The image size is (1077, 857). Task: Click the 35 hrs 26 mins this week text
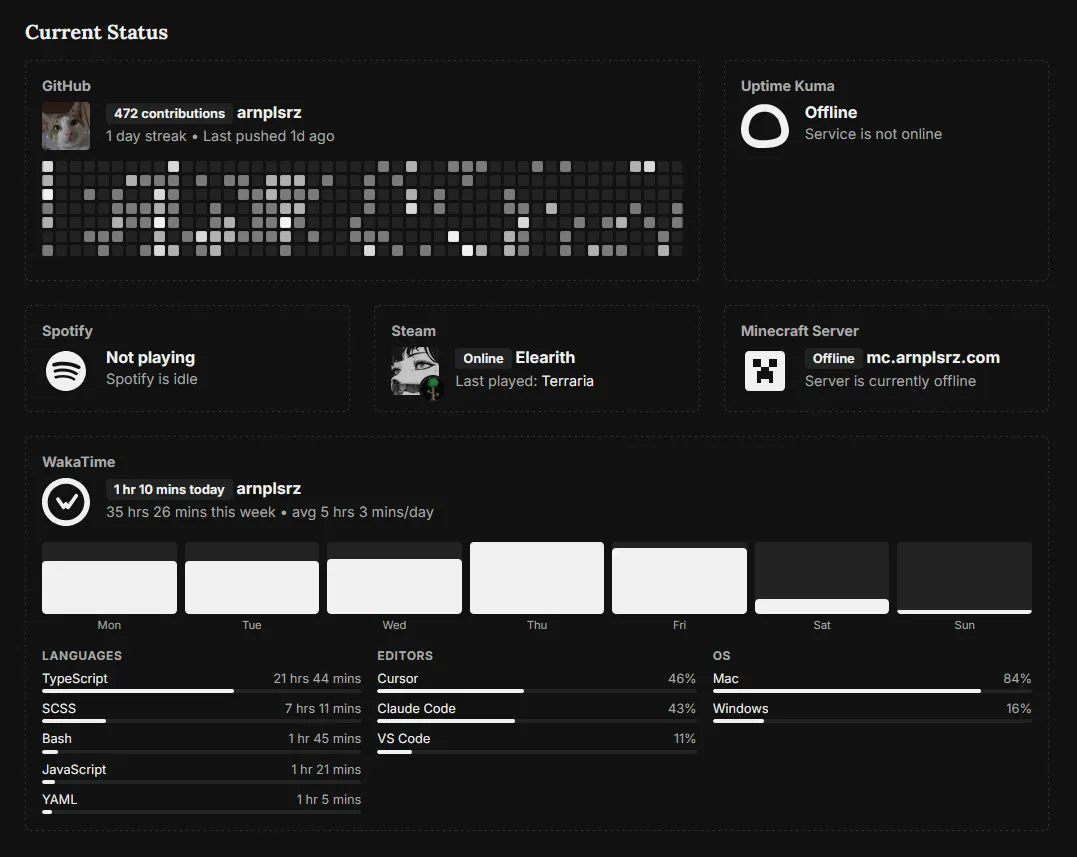tap(191, 512)
